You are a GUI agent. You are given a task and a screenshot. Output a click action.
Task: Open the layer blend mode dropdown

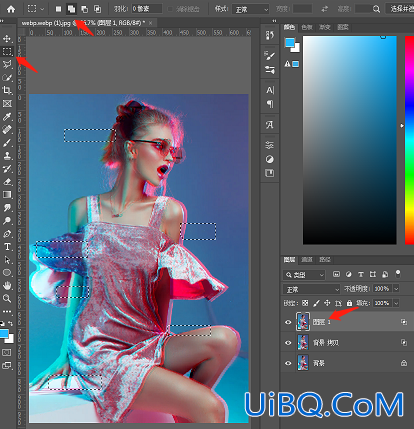[x=311, y=289]
